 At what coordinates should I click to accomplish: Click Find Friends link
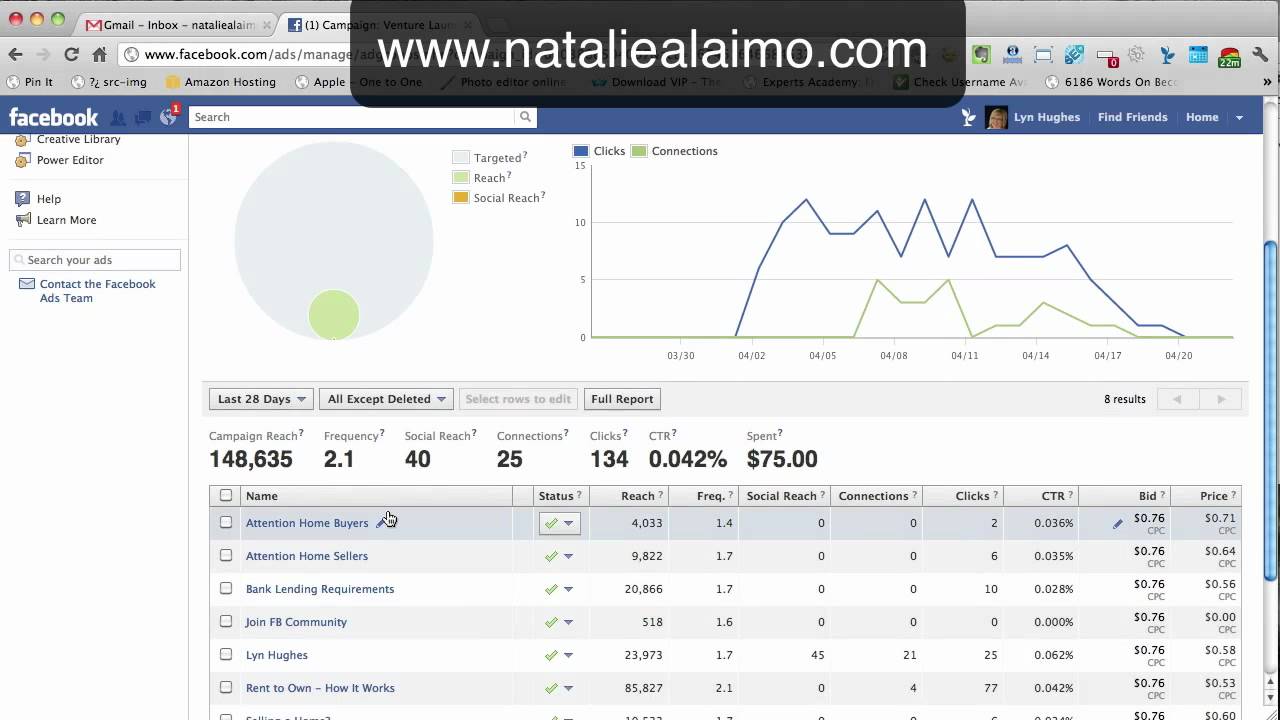[x=1132, y=117]
